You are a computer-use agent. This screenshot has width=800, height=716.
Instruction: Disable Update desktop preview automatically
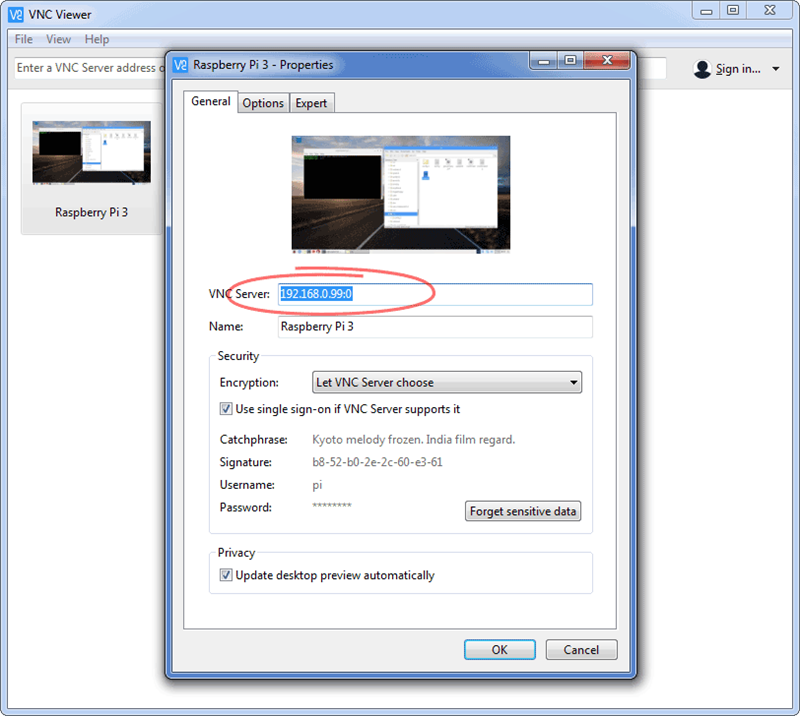pyautogui.click(x=226, y=575)
